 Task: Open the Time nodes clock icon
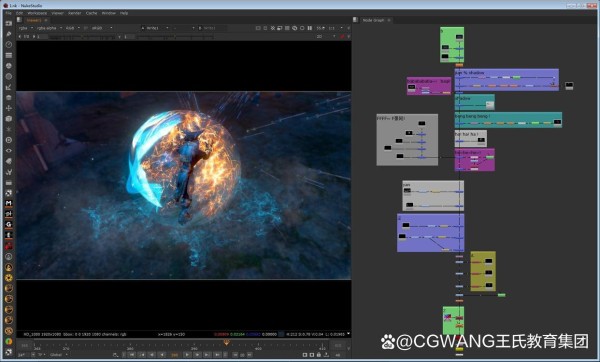click(9, 44)
